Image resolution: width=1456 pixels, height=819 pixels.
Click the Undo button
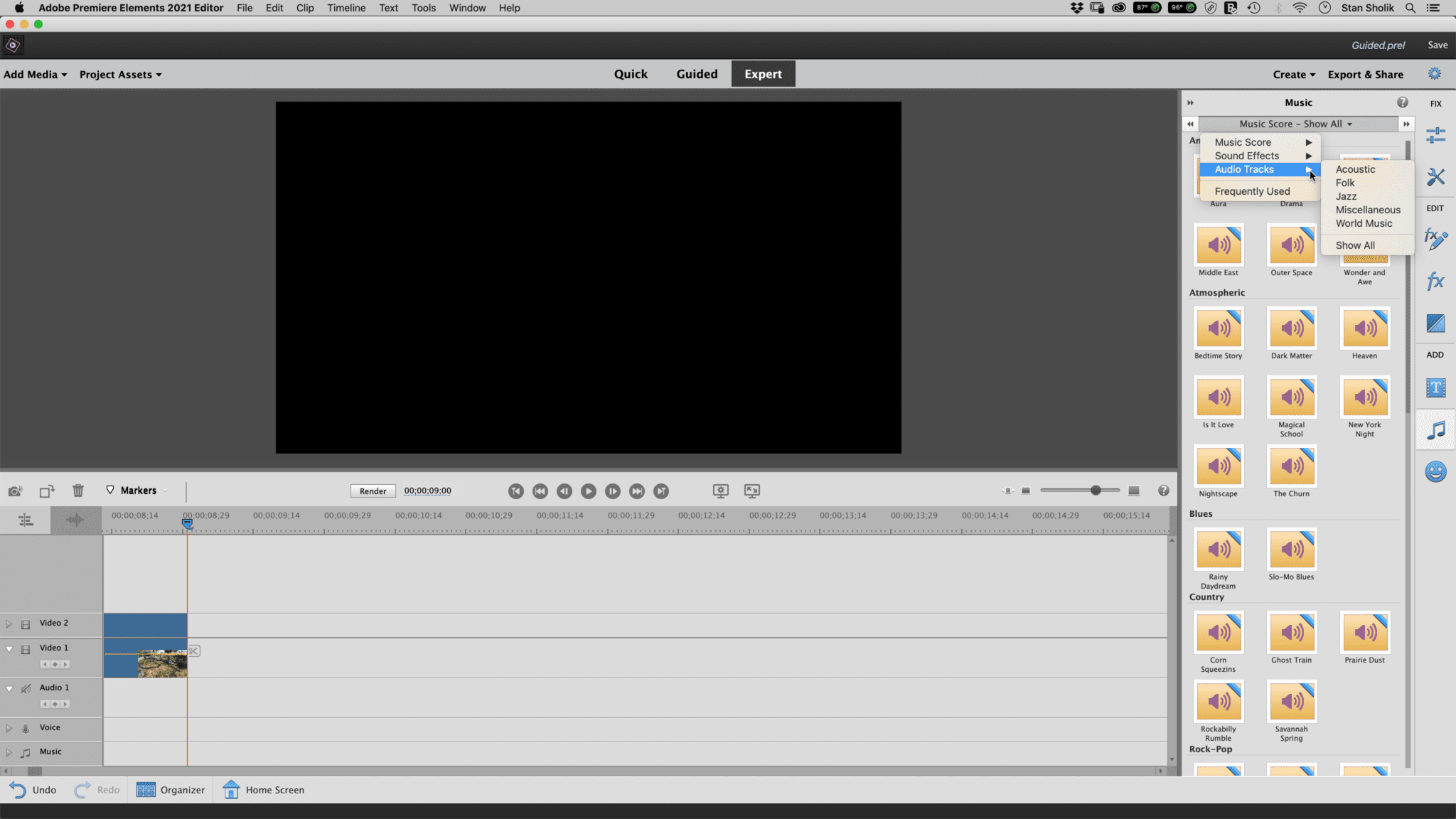[33, 790]
